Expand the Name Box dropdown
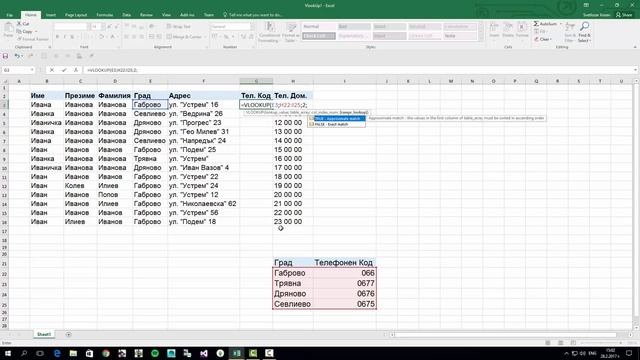Viewport: 640px width, 360px height. [32, 70]
